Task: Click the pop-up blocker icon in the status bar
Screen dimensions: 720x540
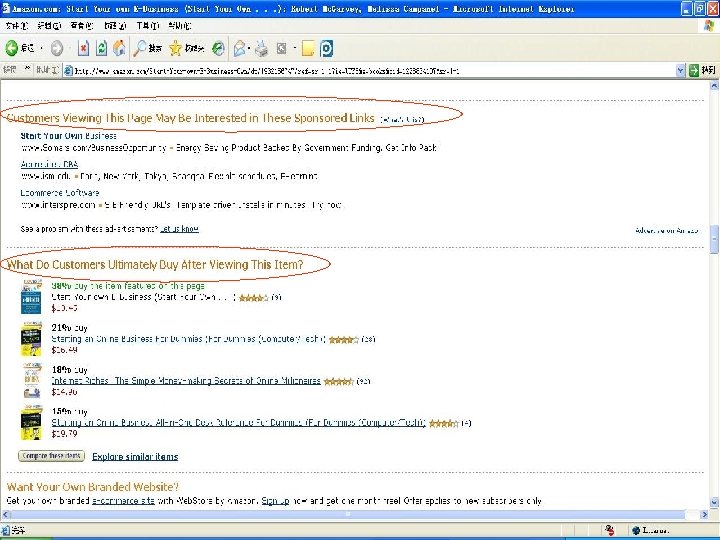Action: [610, 530]
